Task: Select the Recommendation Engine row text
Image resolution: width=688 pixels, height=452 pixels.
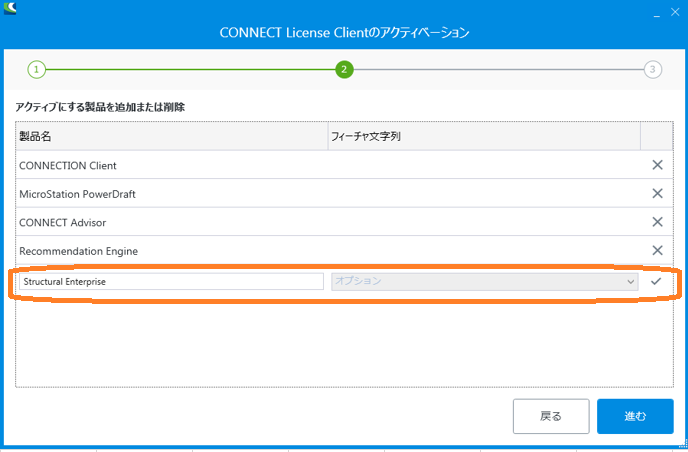Action: point(79,251)
